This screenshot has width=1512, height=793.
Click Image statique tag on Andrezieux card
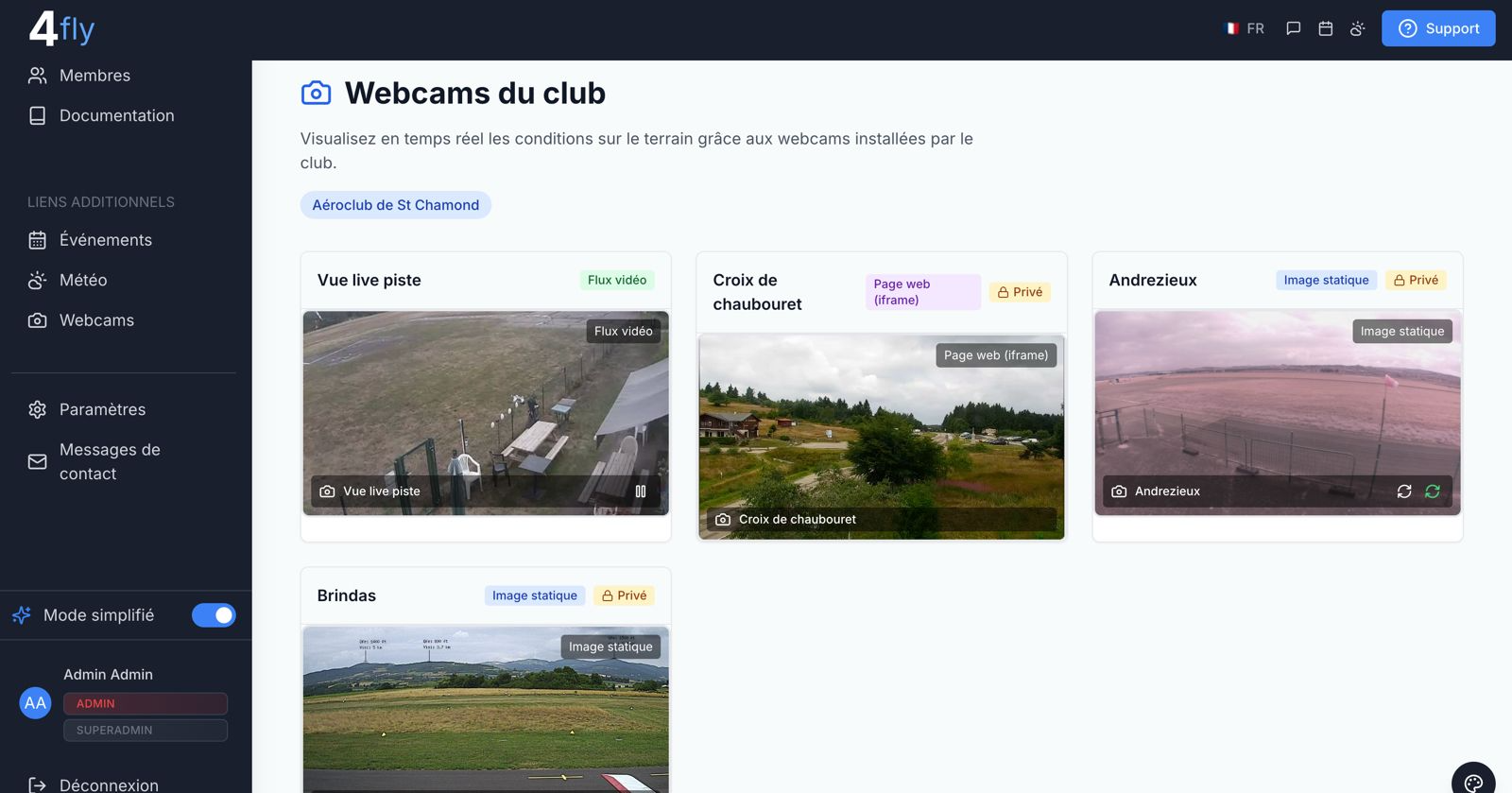tap(1326, 280)
